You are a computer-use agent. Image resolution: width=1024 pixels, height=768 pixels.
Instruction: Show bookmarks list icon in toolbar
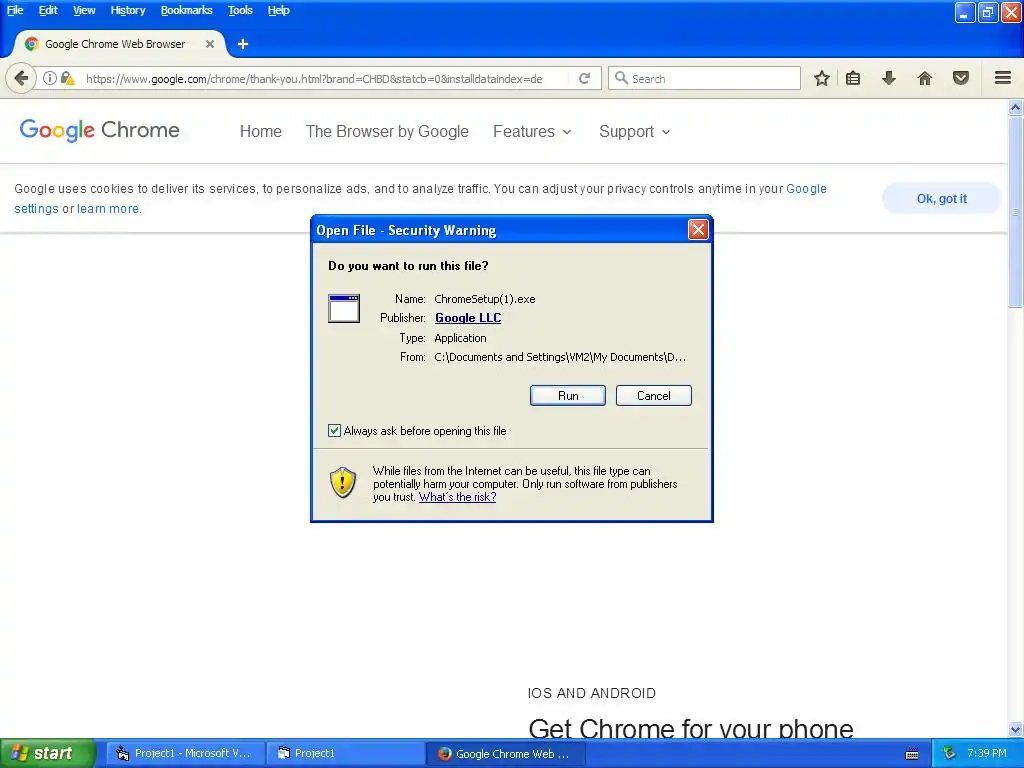tap(853, 78)
